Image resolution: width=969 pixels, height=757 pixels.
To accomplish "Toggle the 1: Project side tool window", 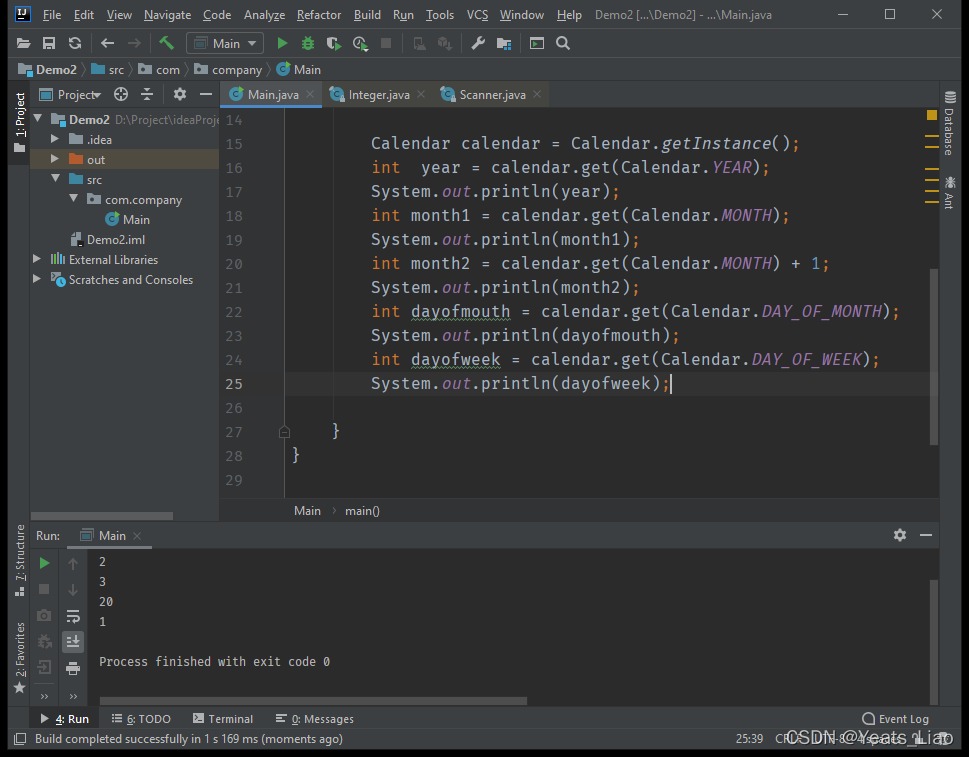I will pyautogui.click(x=20, y=121).
